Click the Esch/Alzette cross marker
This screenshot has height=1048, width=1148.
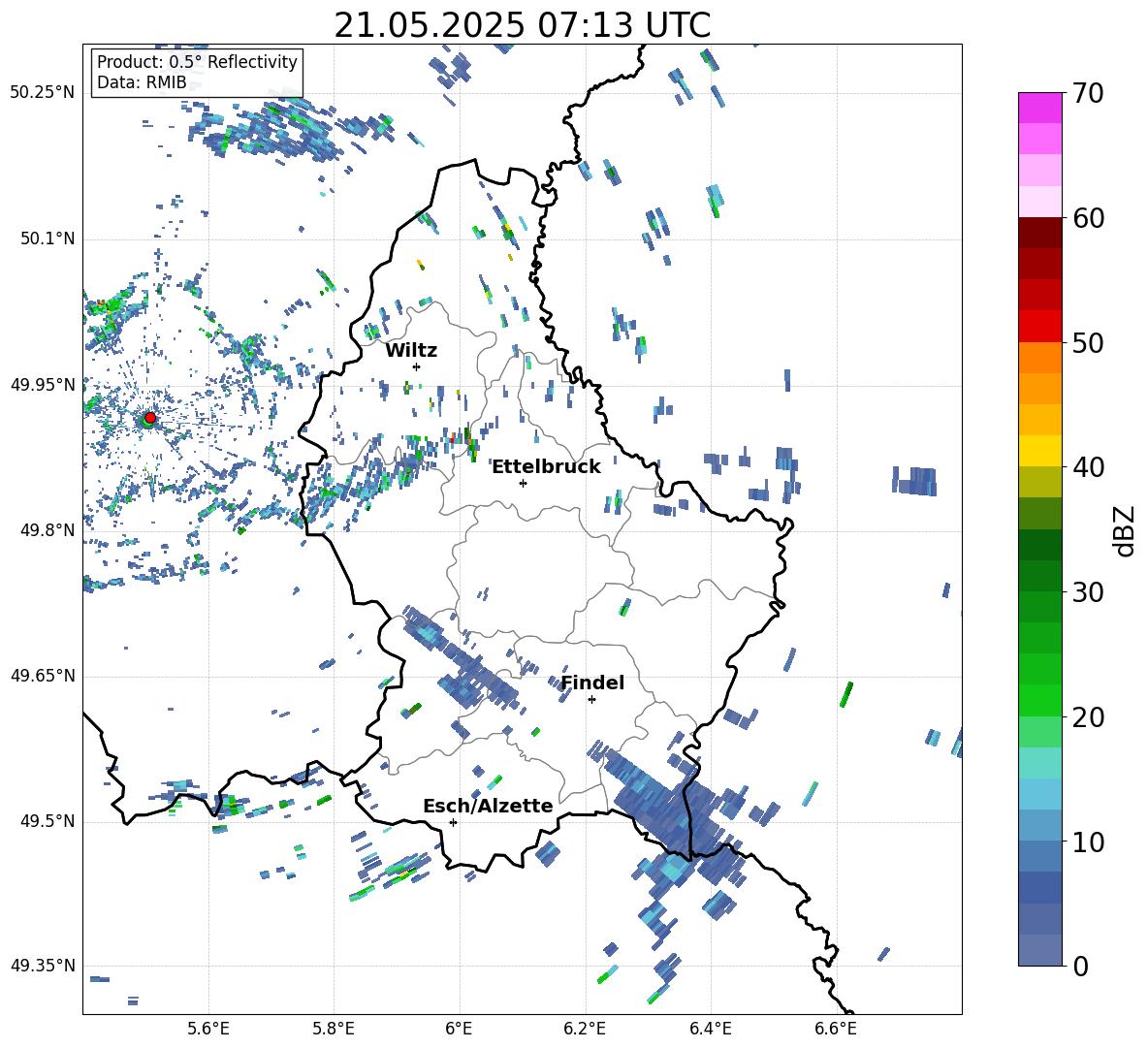click(x=453, y=822)
